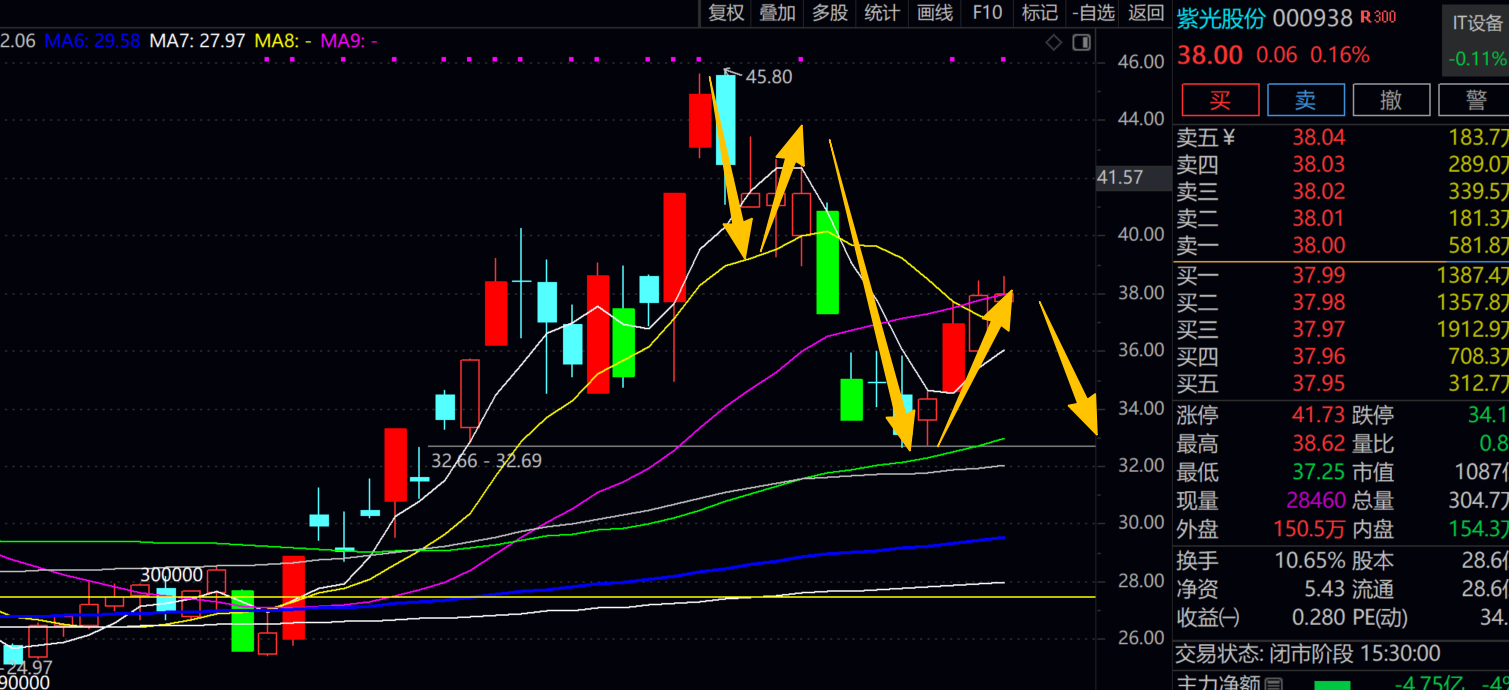Select the 多股 multi-stock view

coord(830,13)
